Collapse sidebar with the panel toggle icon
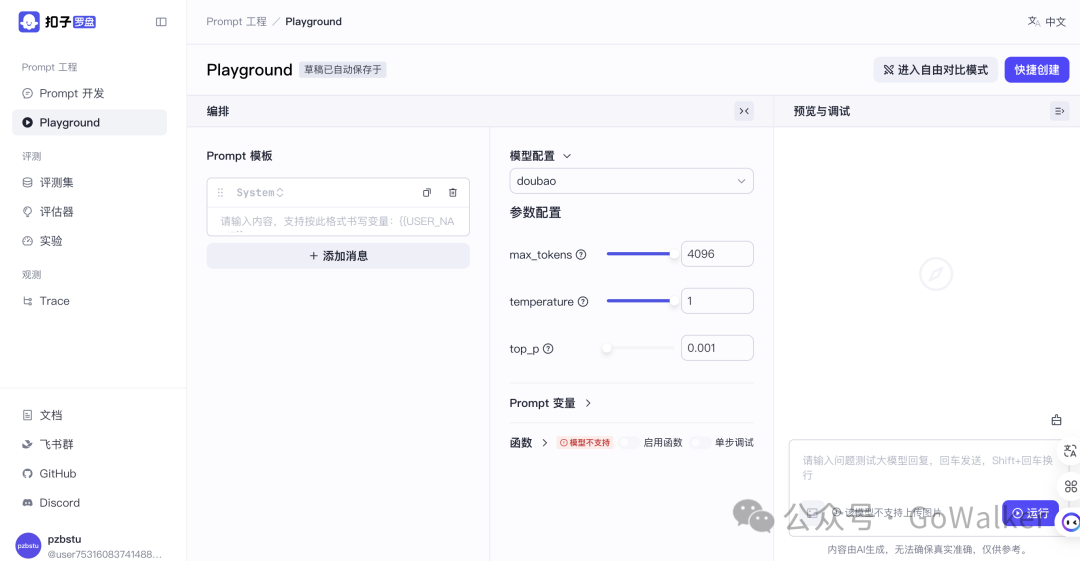The height and width of the screenshot is (561, 1080). click(161, 22)
